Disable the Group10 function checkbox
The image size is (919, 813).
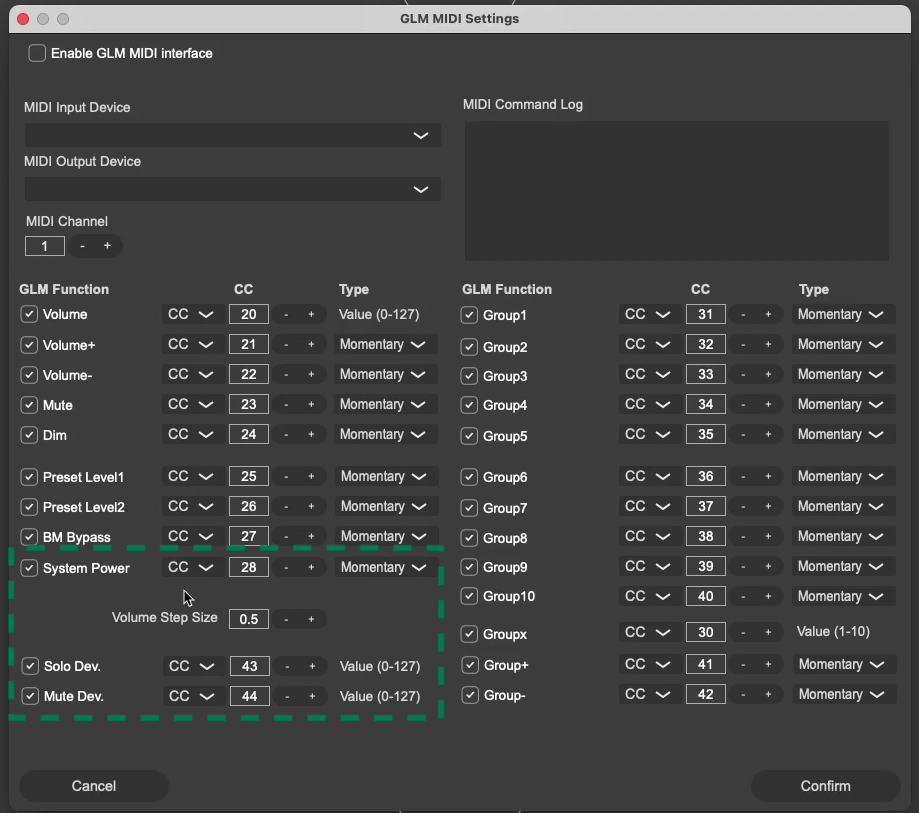469,597
